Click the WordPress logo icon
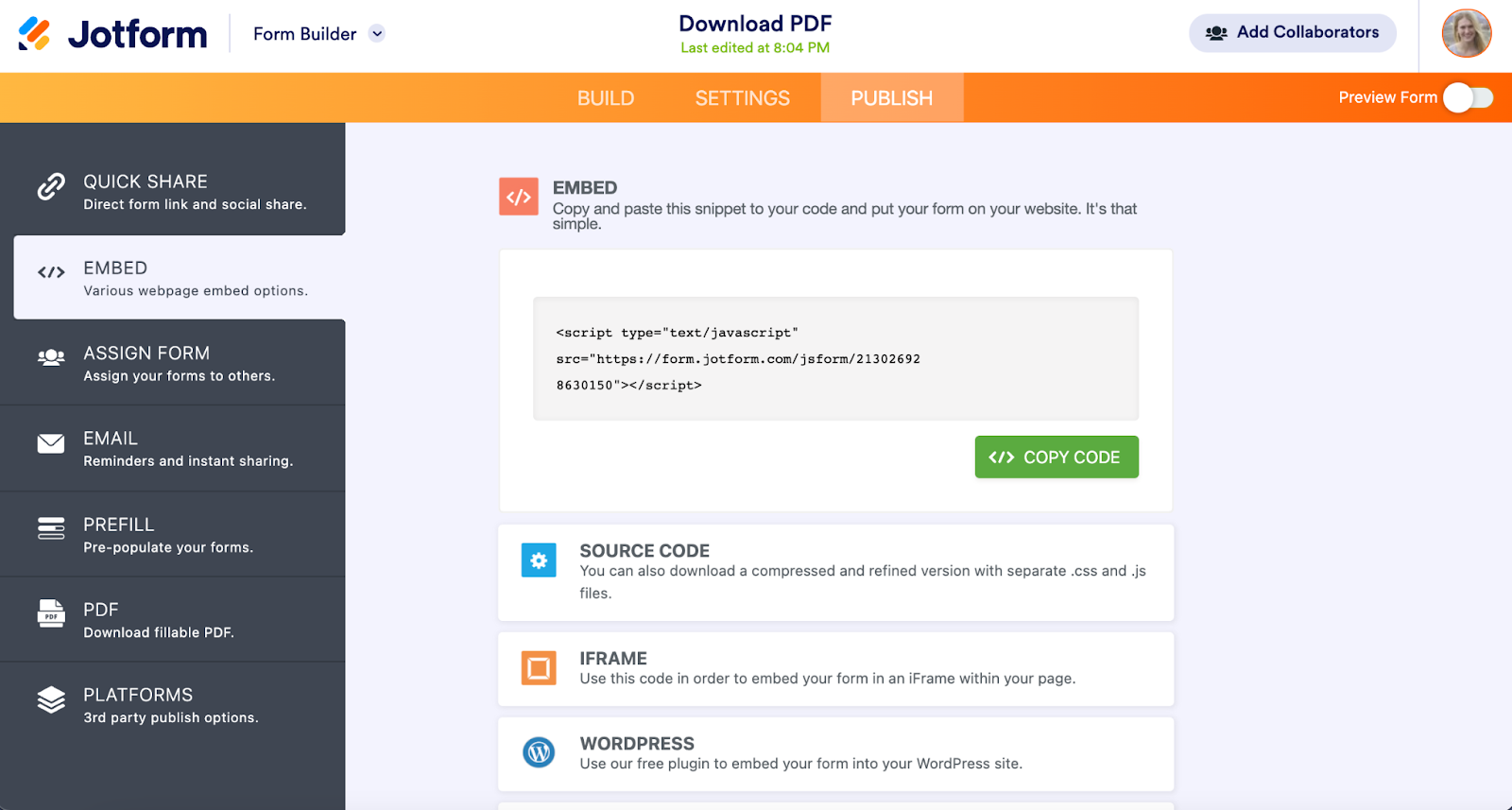Image resolution: width=1512 pixels, height=810 pixels. (539, 753)
